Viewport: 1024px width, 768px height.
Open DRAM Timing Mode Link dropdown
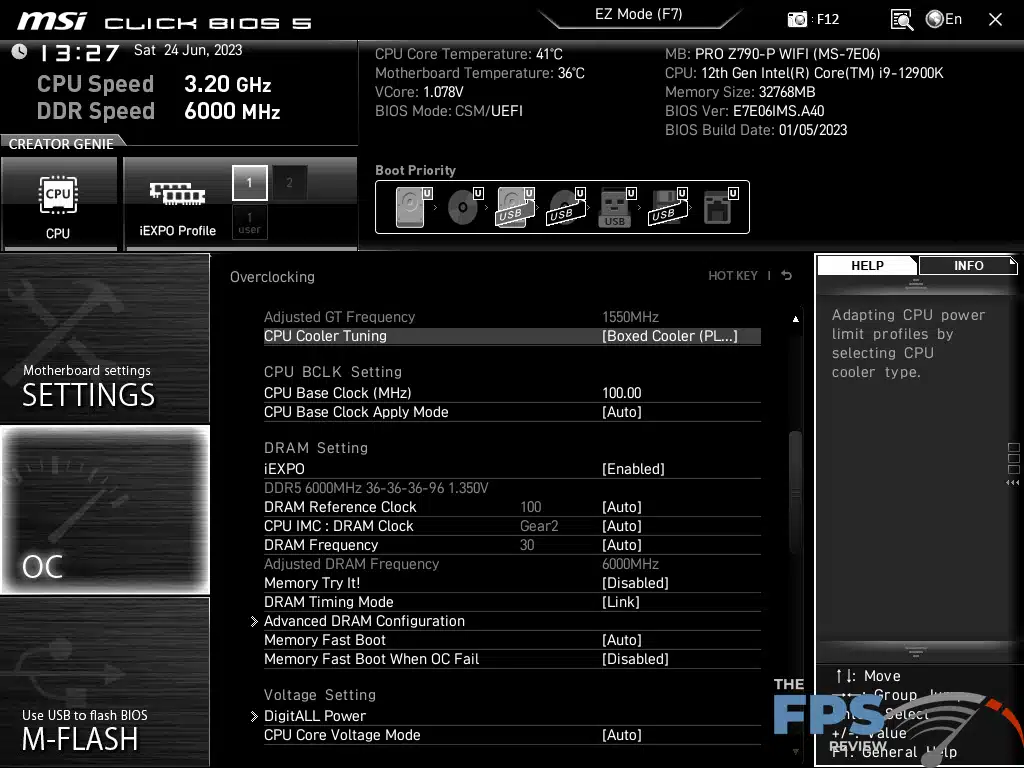coord(620,601)
